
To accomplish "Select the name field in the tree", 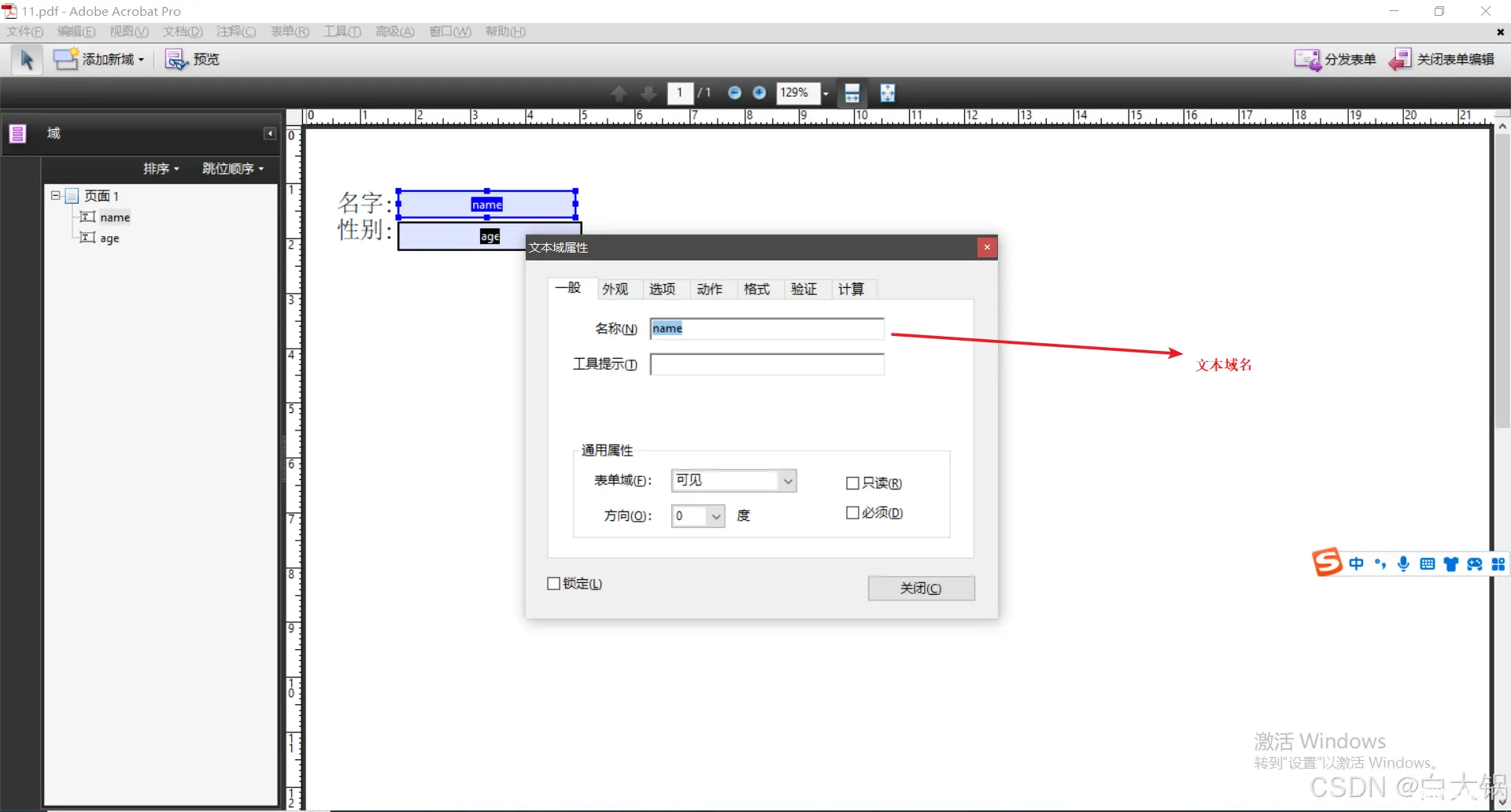I will pos(115,217).
